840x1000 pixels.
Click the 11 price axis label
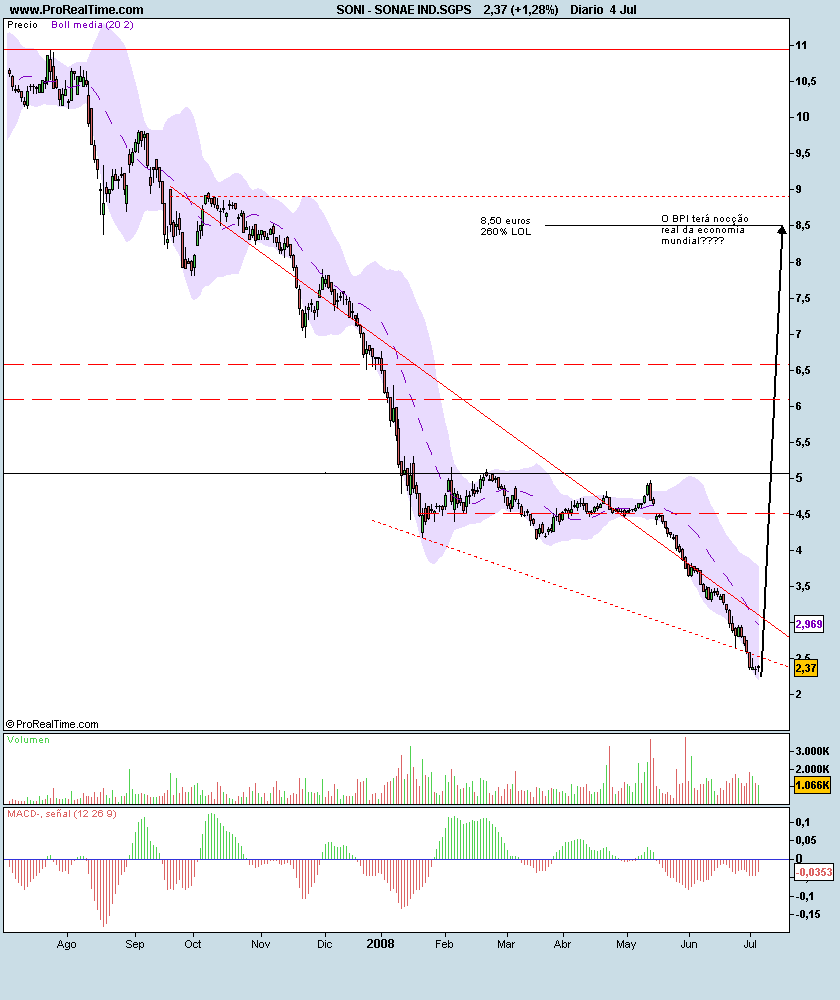(801, 45)
